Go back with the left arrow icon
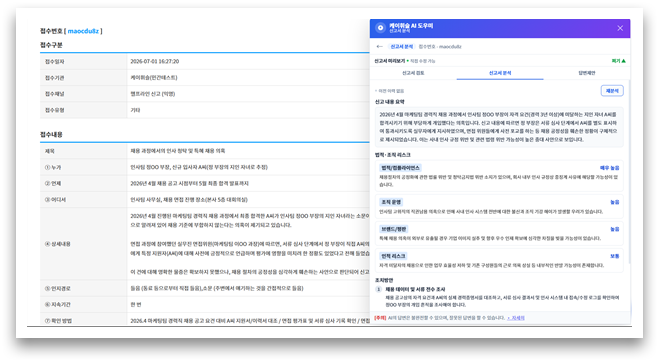The height and width of the screenshot is (360, 657). (x=379, y=47)
